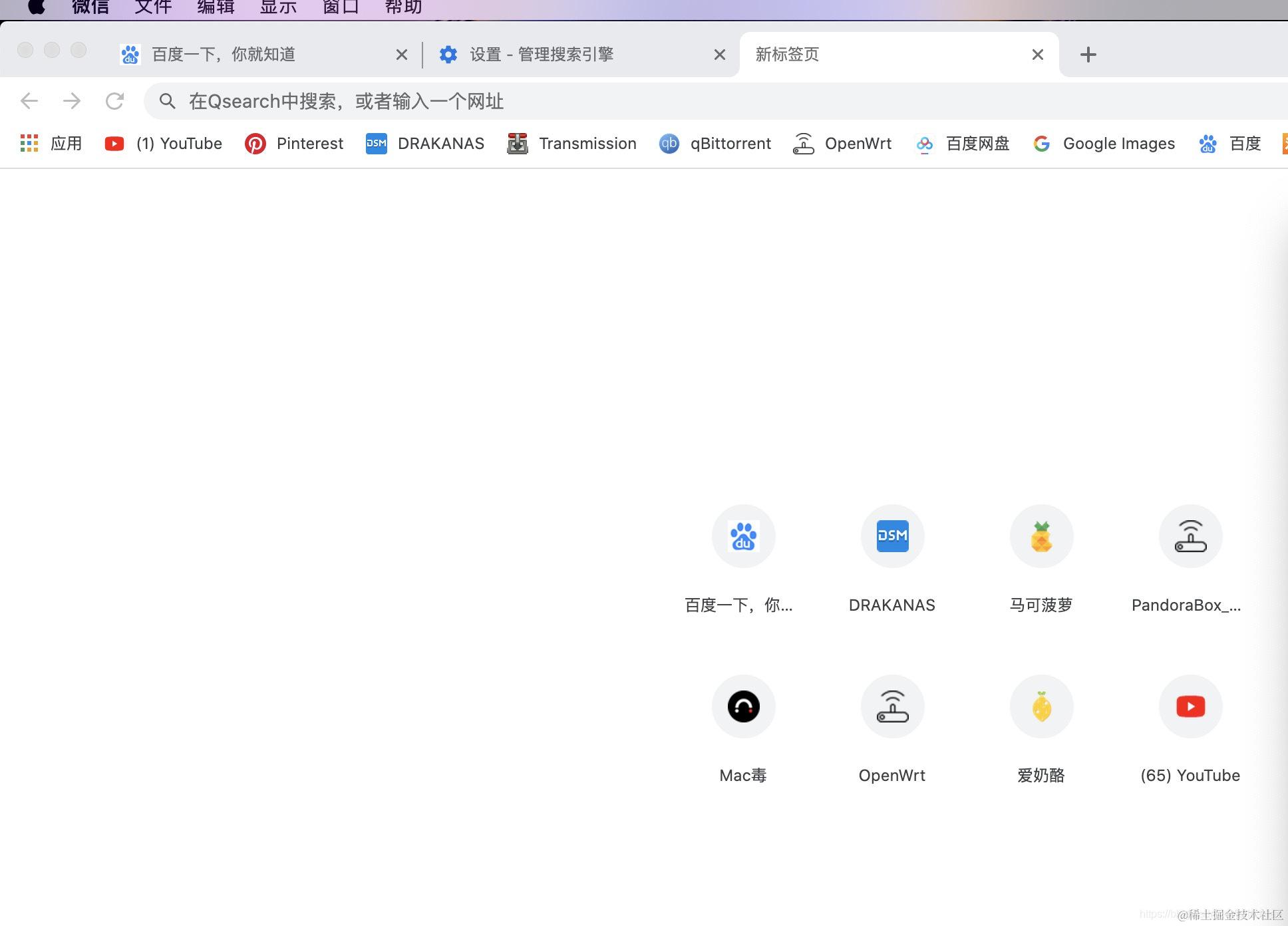Open the 应用 apps grid bookmark
Screen dimensions: 1288x926
(51, 144)
